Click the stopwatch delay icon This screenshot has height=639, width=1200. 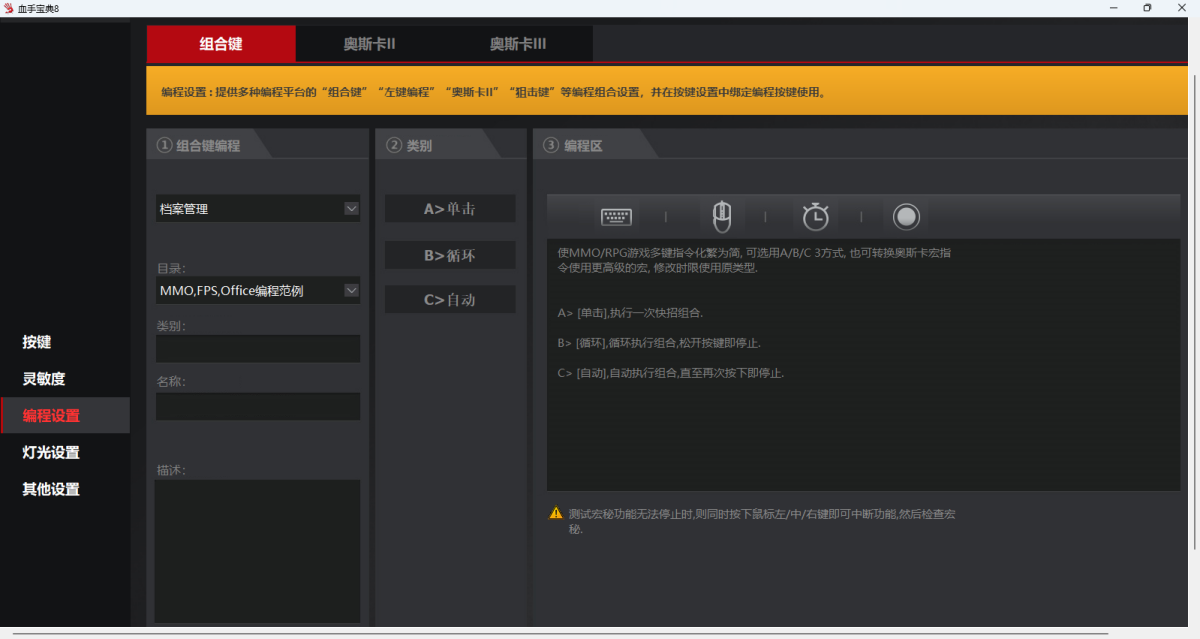[x=815, y=216]
